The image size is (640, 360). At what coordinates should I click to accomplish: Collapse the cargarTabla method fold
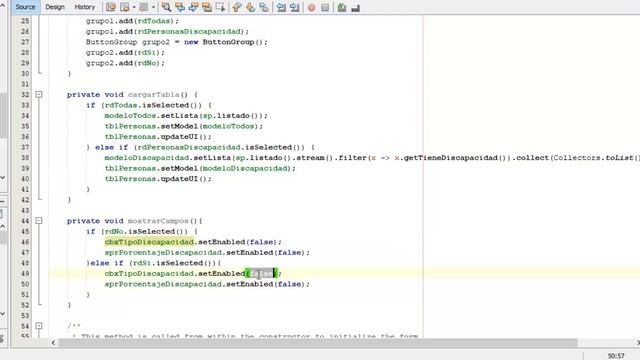tap(39, 94)
